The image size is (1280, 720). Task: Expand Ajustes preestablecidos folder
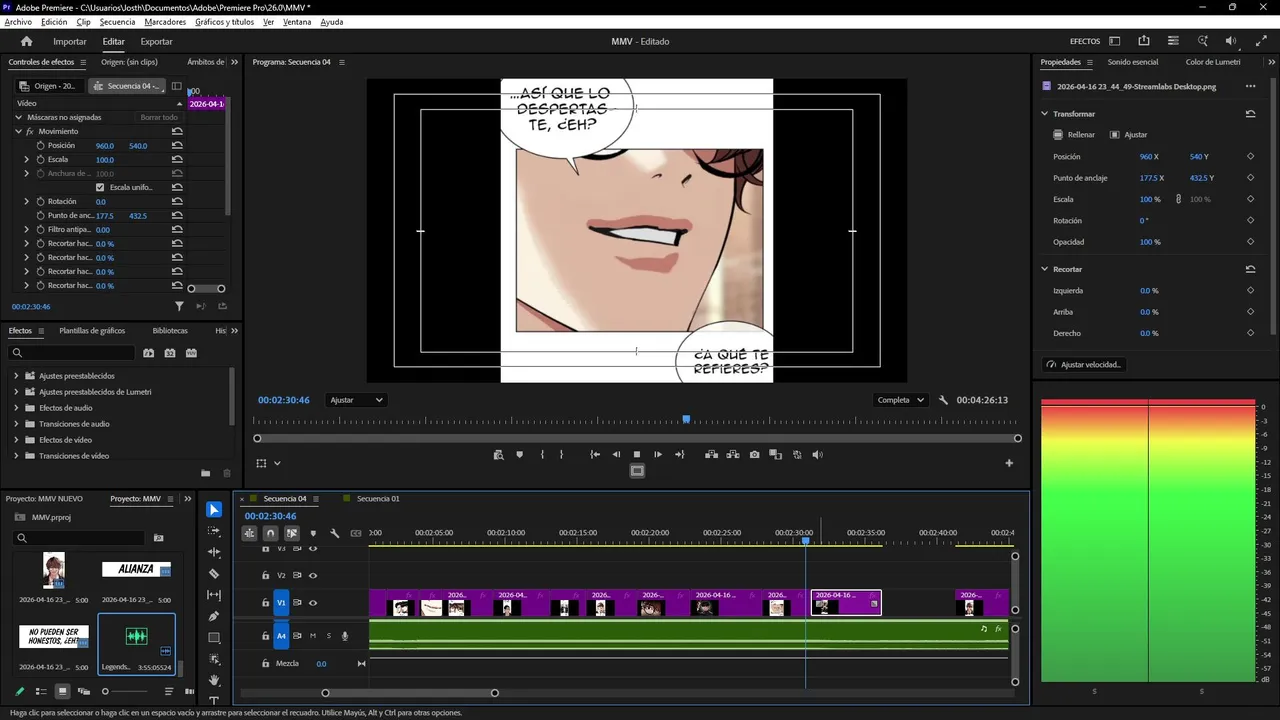click(16, 376)
